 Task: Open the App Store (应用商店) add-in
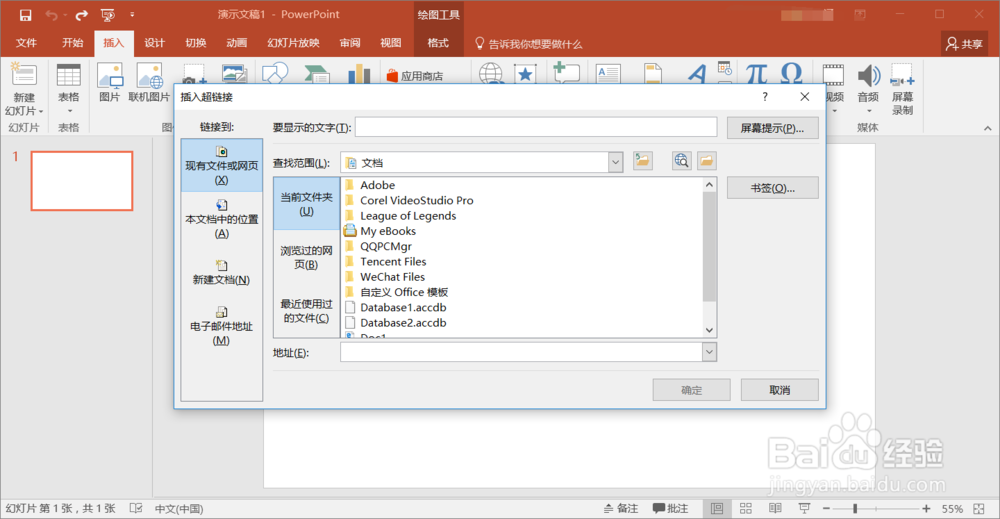(415, 76)
